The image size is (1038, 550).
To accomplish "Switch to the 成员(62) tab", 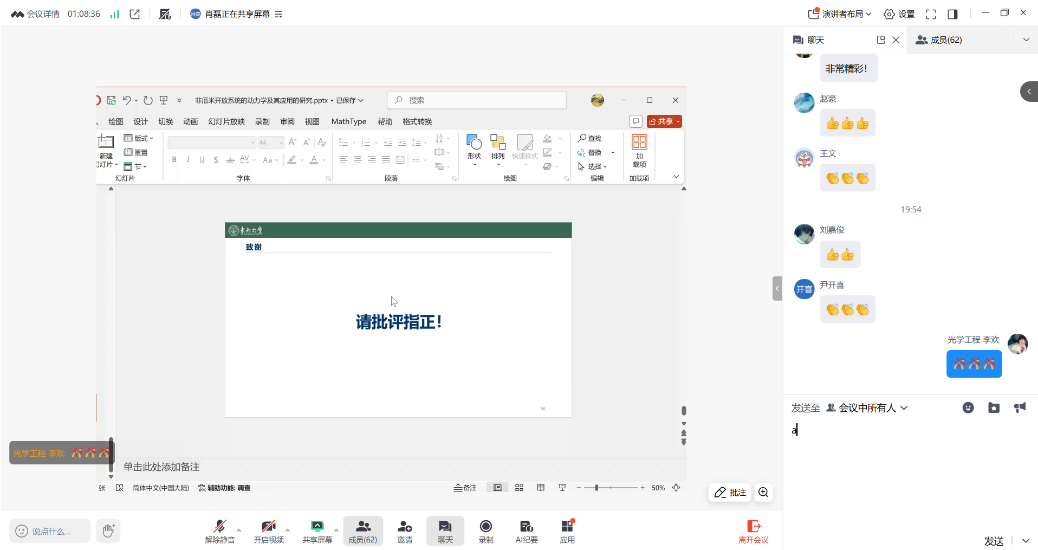I will tap(938, 40).
